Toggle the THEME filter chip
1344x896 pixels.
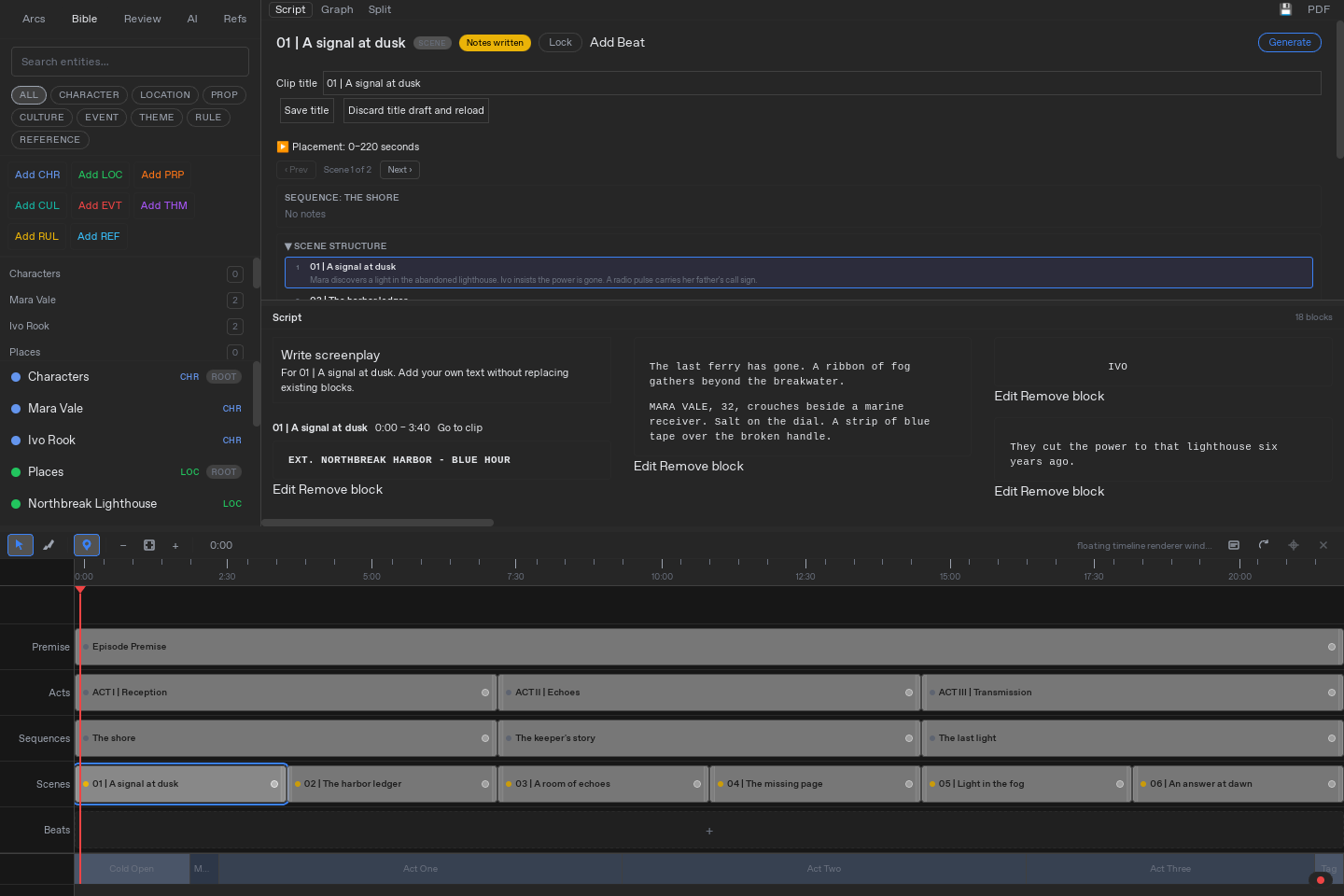tap(157, 118)
